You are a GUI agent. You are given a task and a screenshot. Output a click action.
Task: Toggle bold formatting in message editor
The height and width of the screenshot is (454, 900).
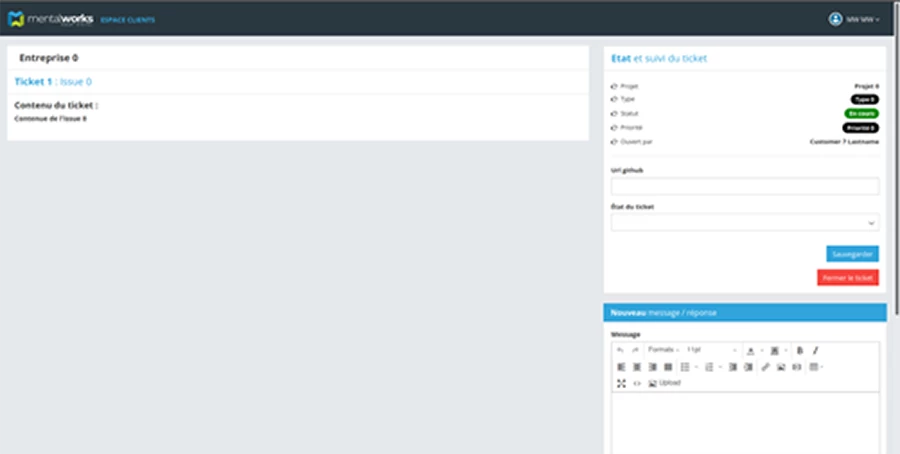click(800, 350)
